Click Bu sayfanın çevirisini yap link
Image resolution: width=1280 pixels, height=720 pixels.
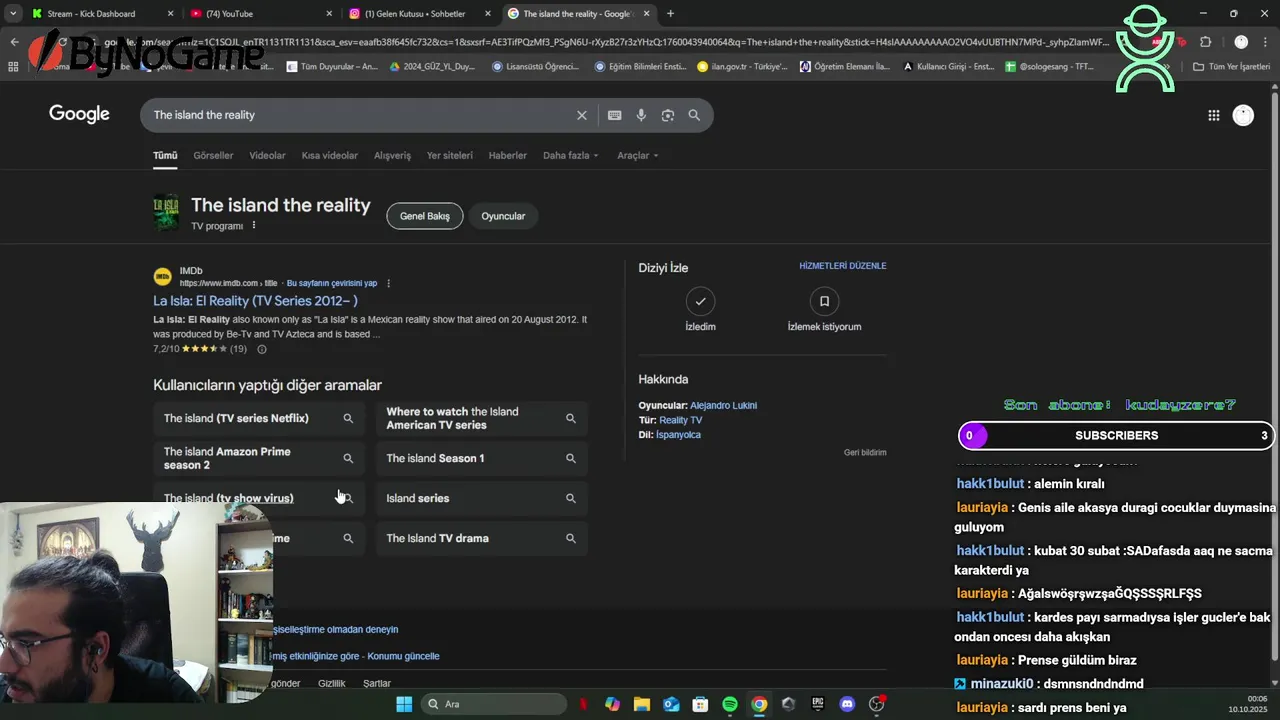(x=332, y=283)
